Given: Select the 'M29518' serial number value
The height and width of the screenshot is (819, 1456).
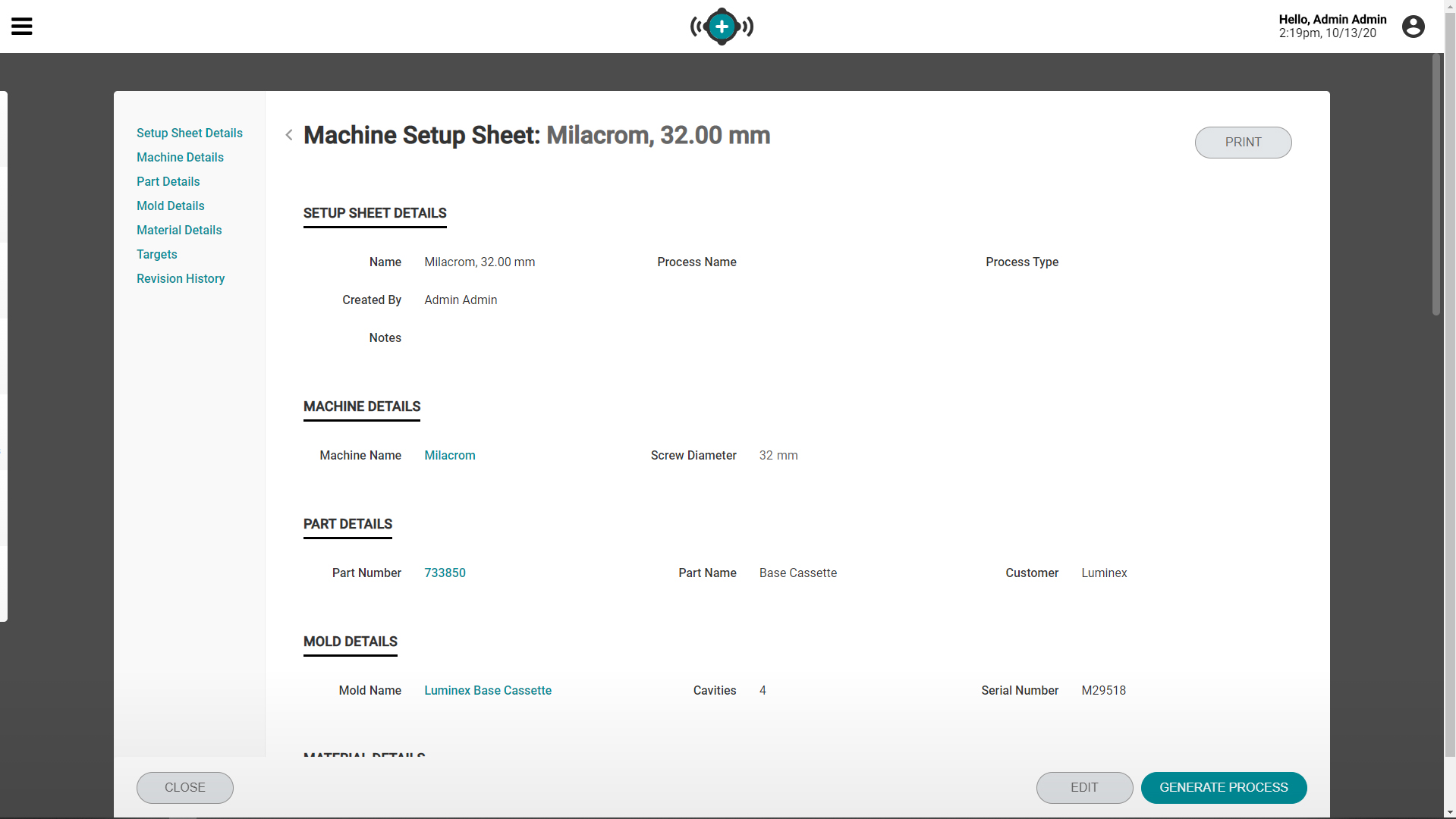Looking at the screenshot, I should pos(1103,690).
